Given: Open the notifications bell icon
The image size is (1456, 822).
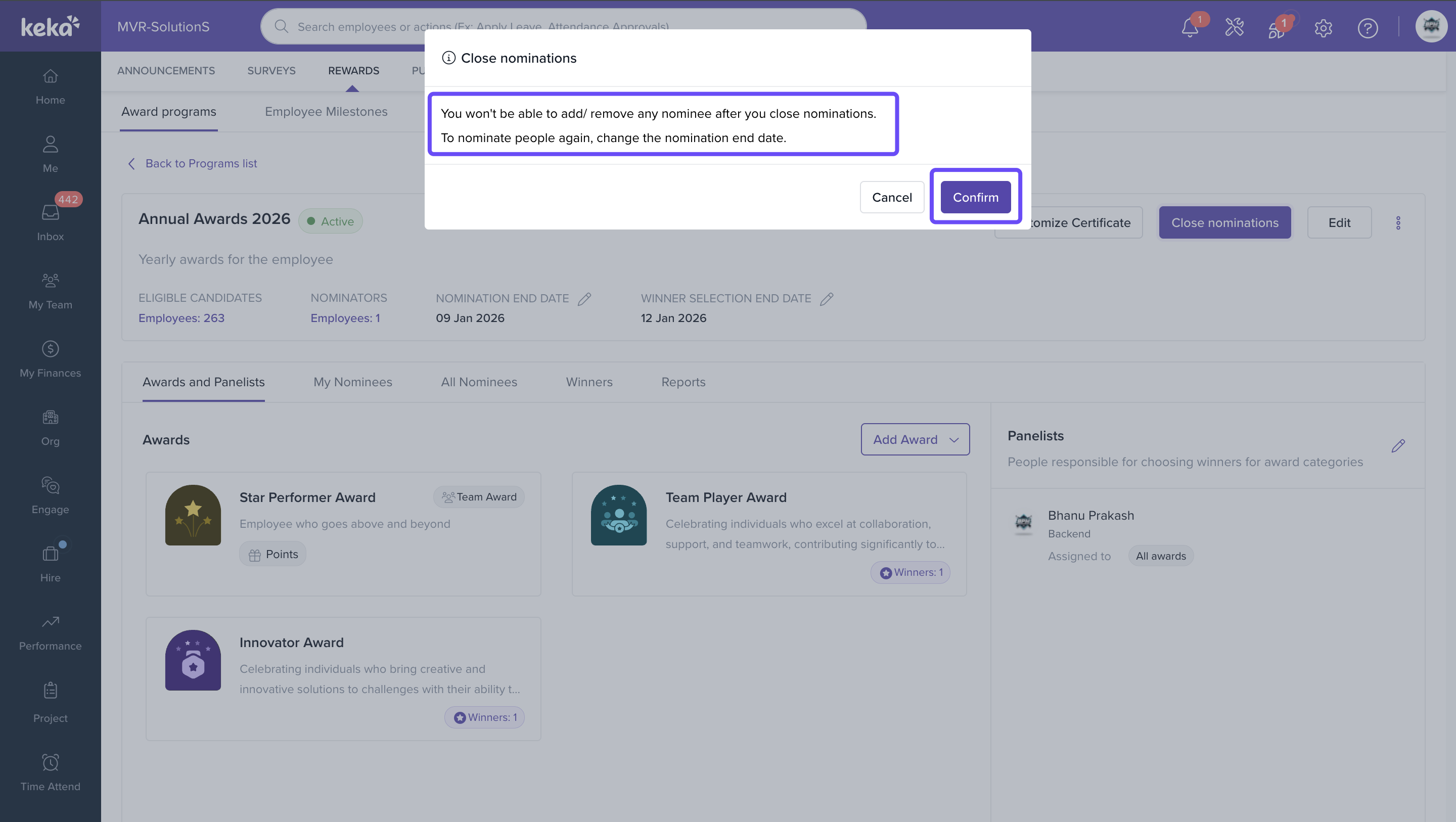Looking at the screenshot, I should click(x=1190, y=27).
